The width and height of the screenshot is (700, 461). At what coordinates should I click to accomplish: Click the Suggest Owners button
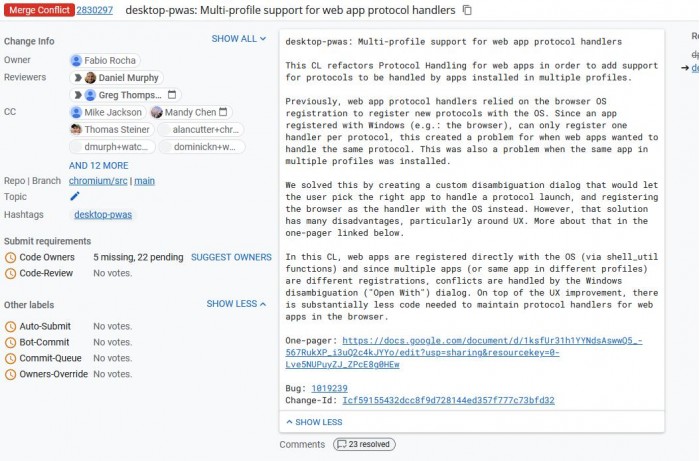point(231,257)
